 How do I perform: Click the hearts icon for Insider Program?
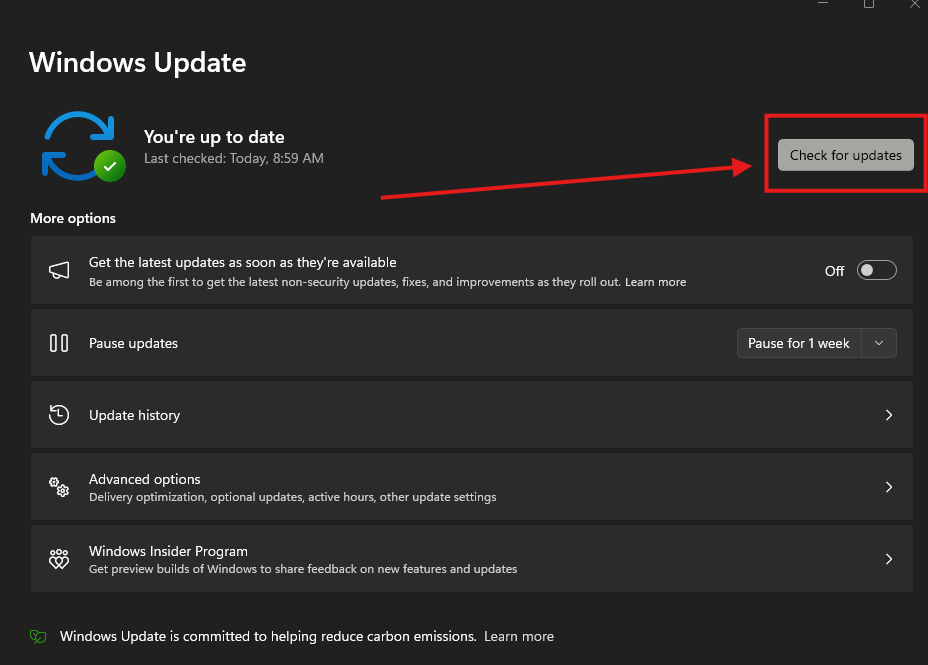(59, 559)
